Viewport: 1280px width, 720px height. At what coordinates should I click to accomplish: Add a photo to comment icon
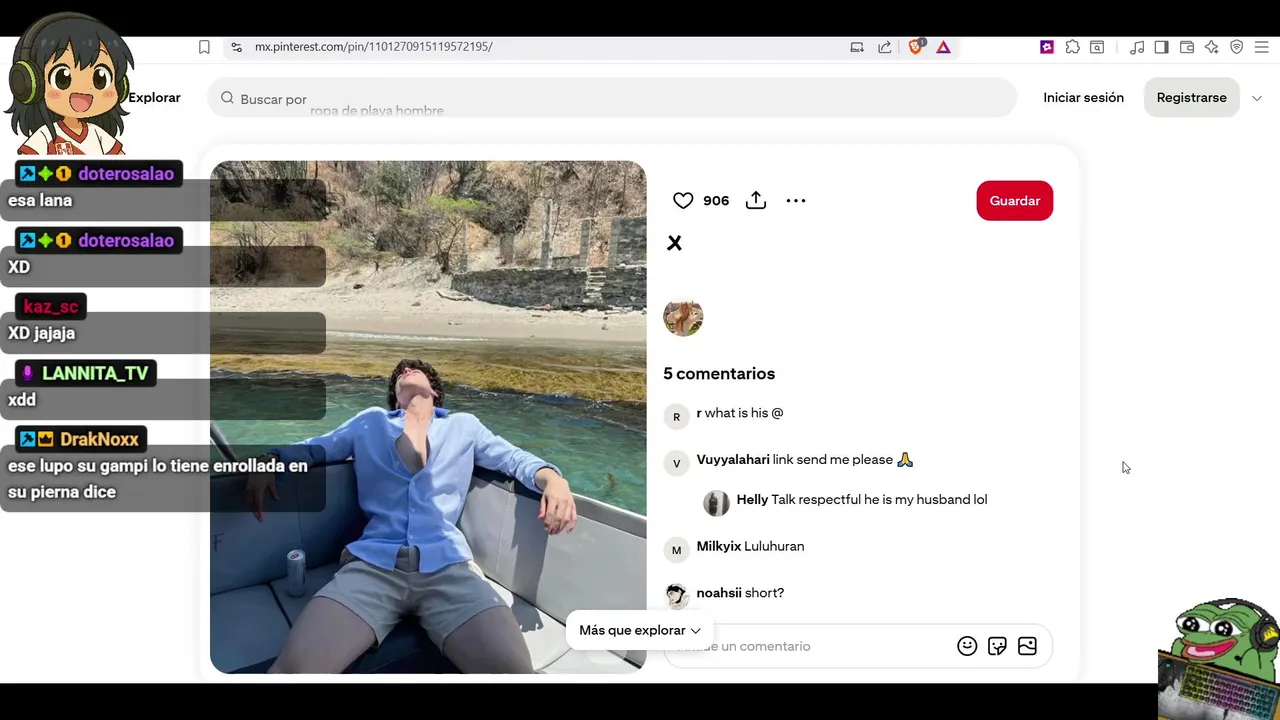pyautogui.click(x=1027, y=646)
